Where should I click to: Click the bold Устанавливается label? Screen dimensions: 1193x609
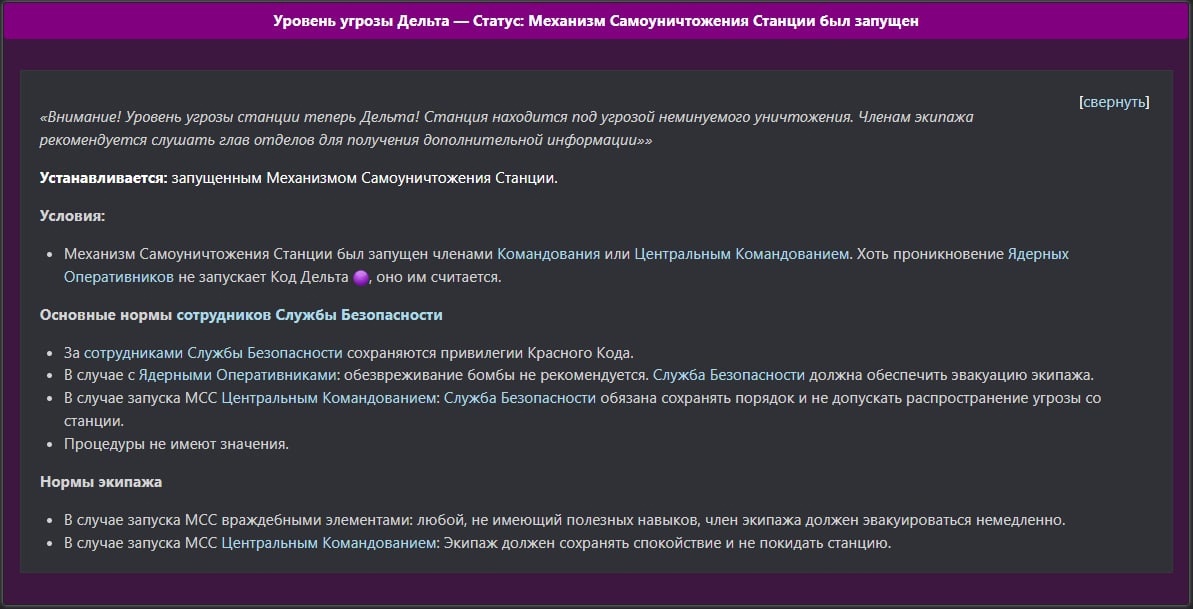(103, 178)
